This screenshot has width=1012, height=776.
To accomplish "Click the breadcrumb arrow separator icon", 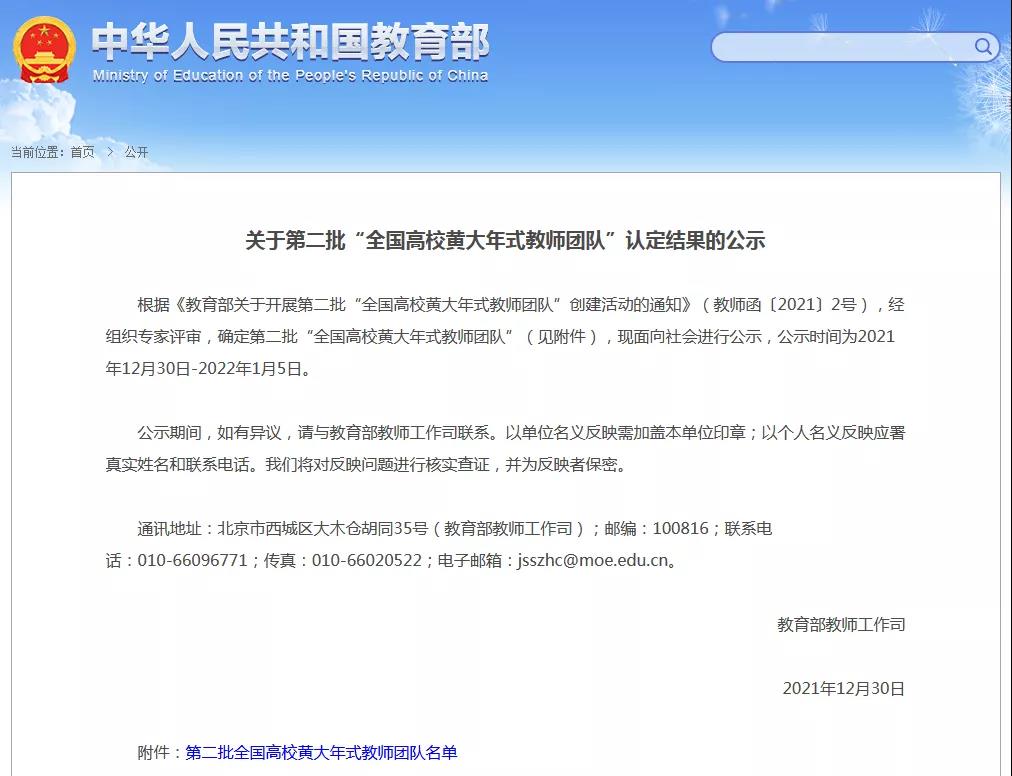I will click(x=110, y=152).
